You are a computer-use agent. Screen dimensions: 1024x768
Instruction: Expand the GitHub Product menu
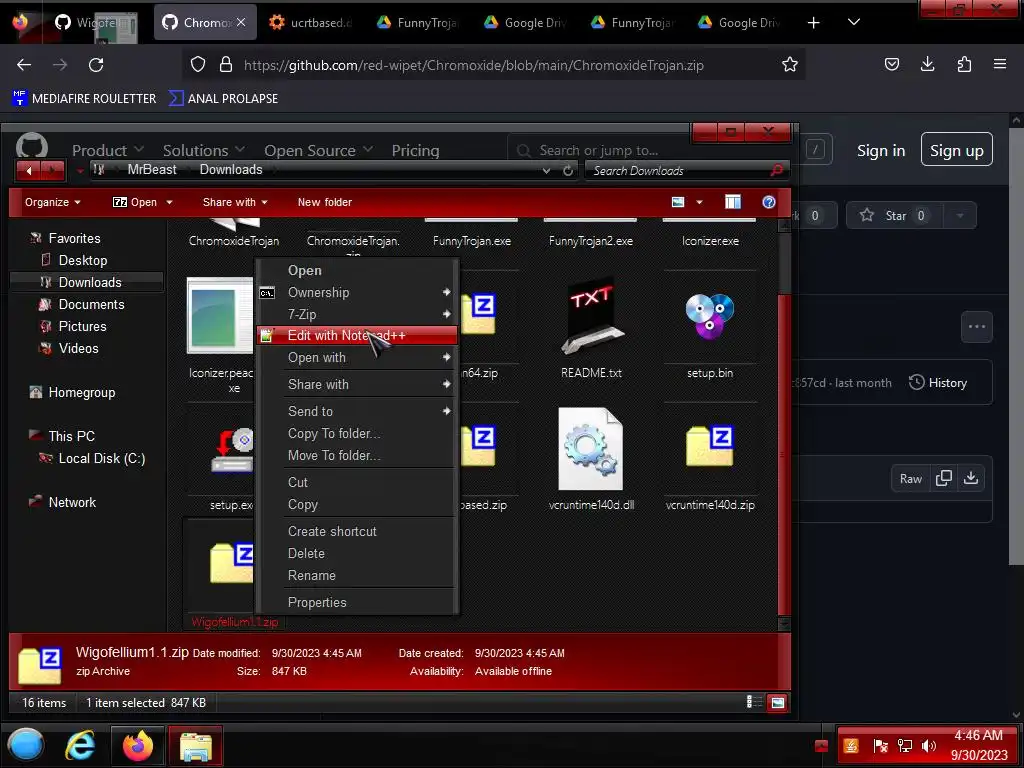tap(108, 150)
